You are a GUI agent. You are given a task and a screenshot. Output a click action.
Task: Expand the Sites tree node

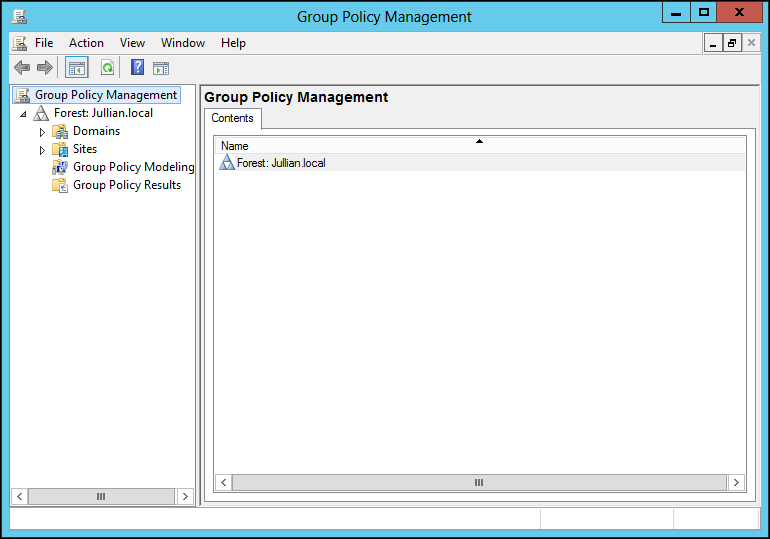click(42, 150)
